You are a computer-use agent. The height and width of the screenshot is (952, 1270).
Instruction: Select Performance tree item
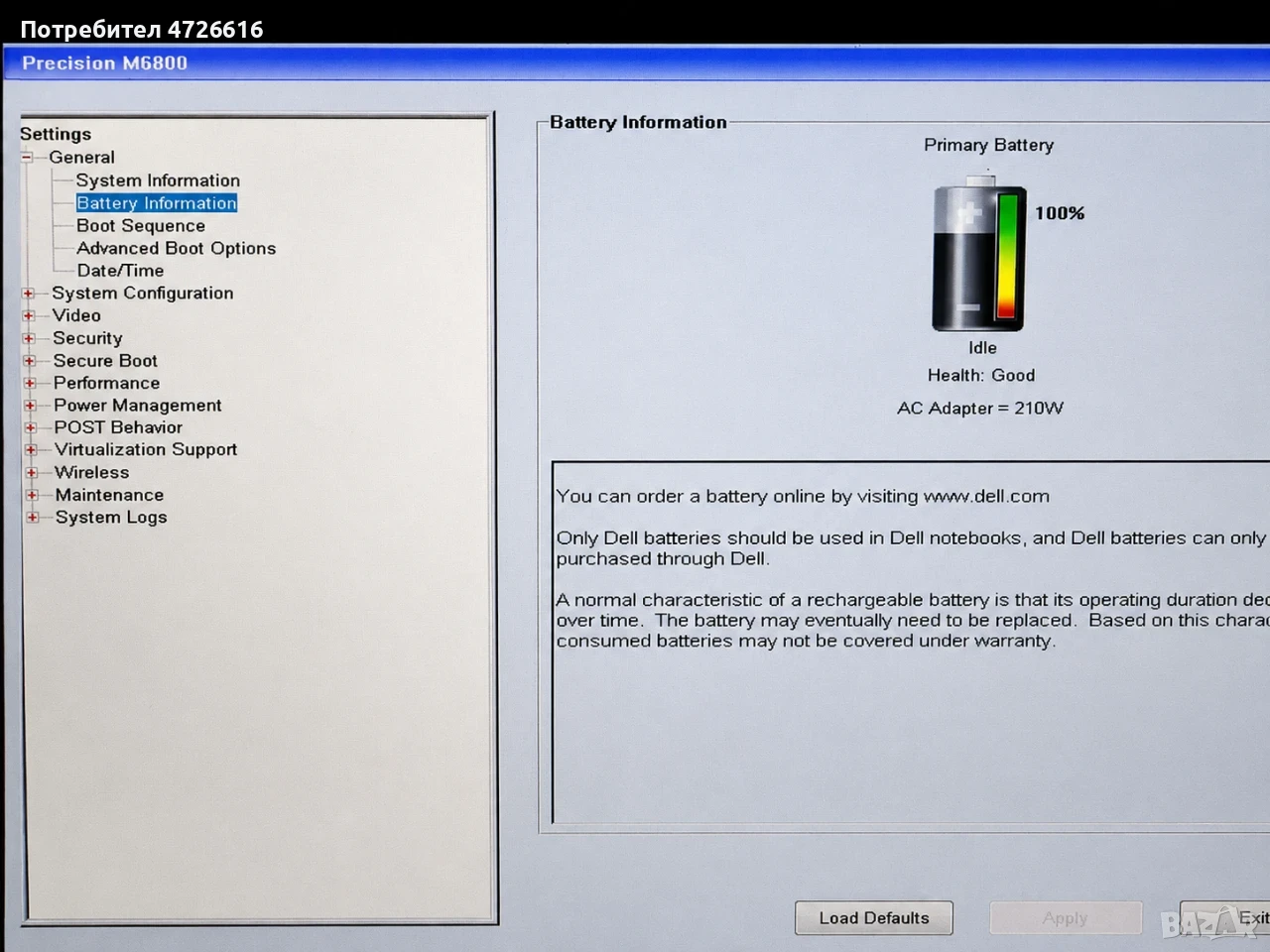(106, 383)
